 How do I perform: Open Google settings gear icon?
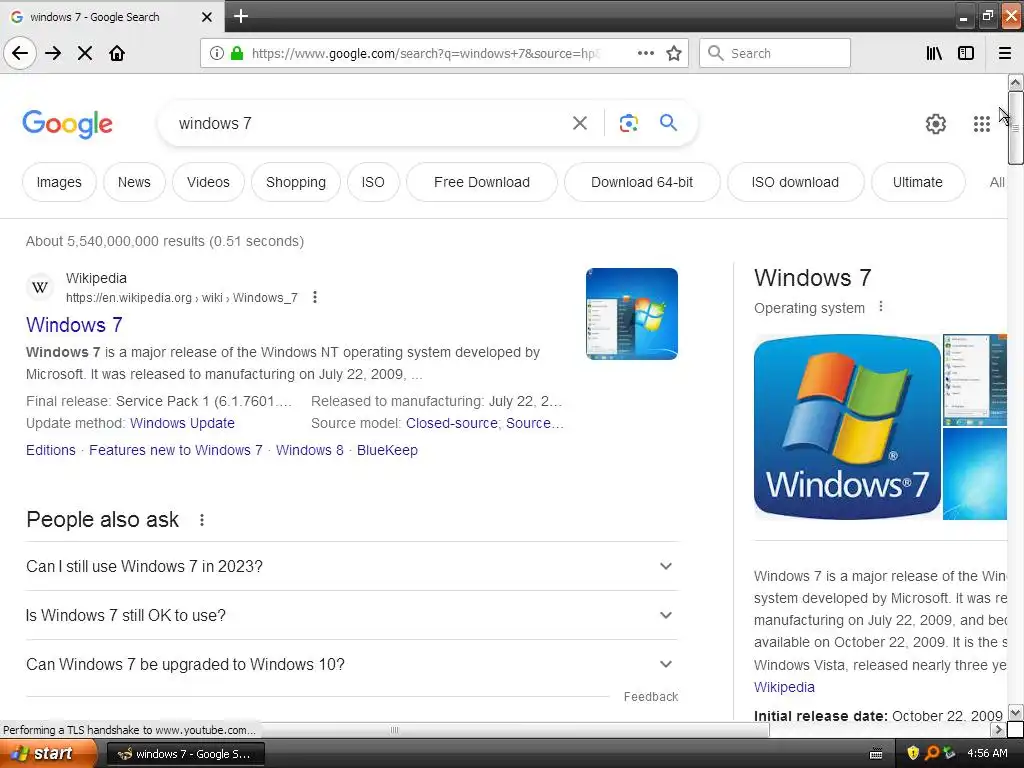tap(935, 123)
